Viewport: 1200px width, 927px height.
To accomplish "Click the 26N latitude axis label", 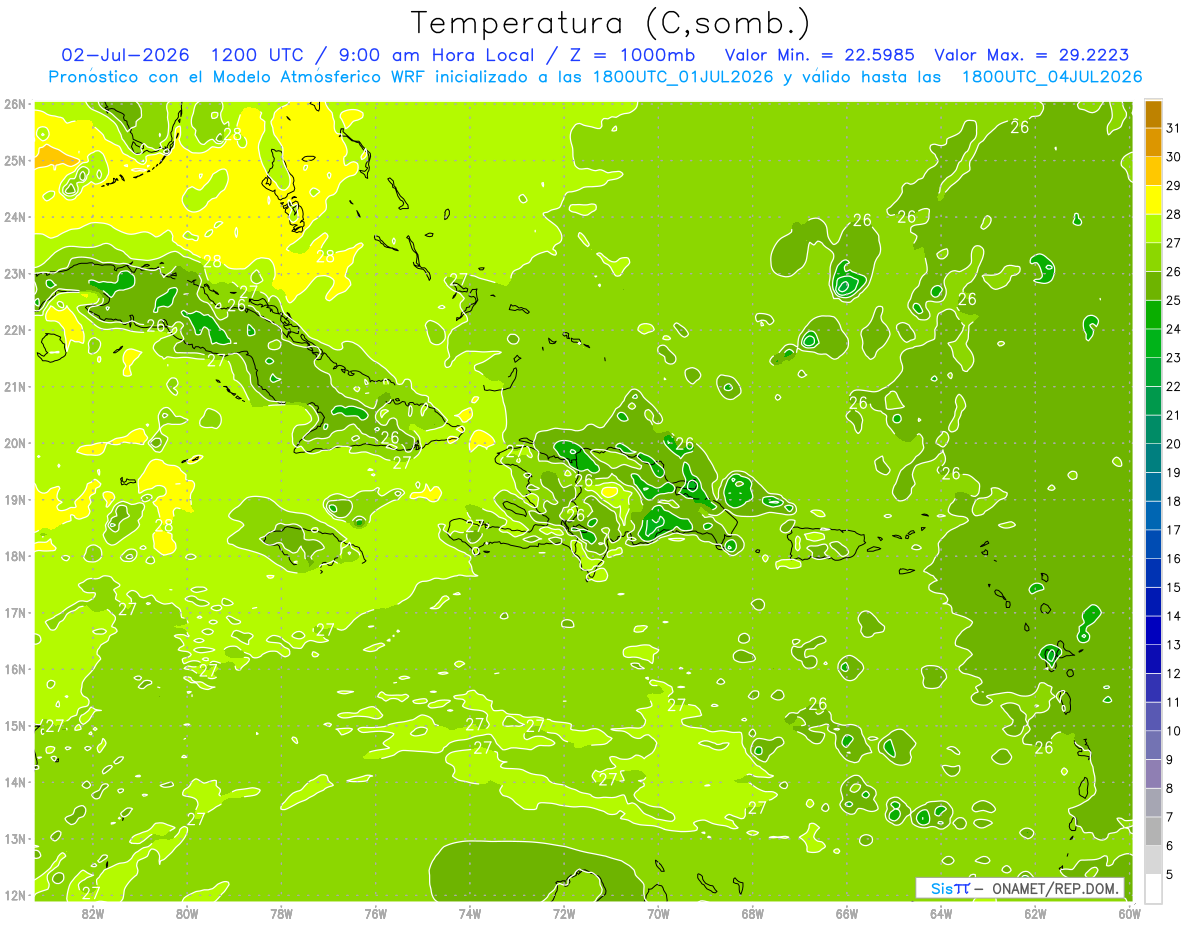I will [x=14, y=104].
